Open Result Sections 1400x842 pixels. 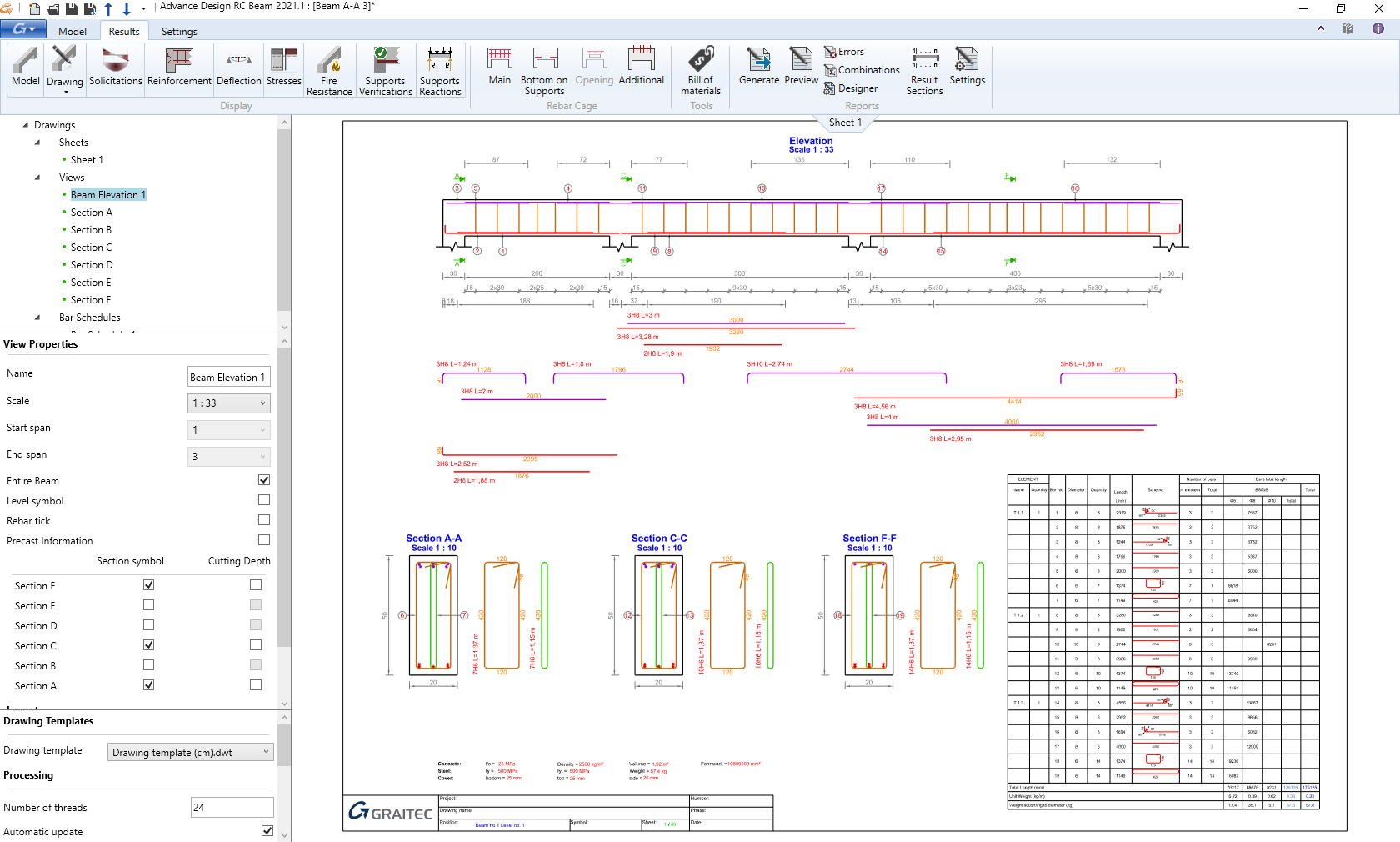(924, 70)
